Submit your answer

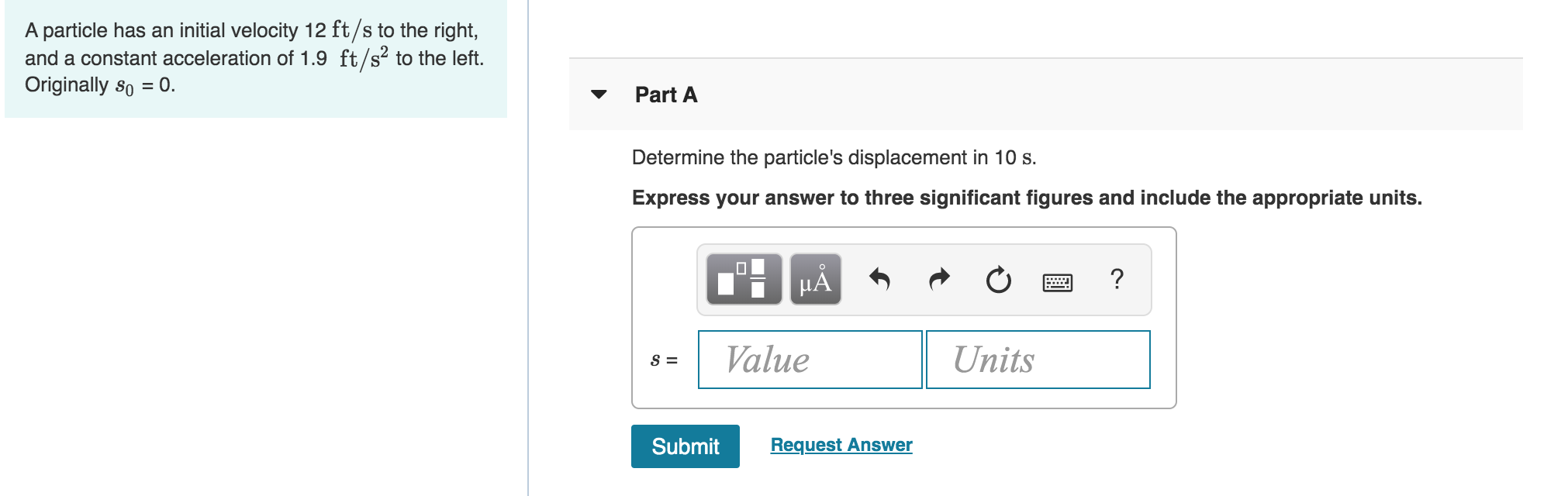click(685, 446)
